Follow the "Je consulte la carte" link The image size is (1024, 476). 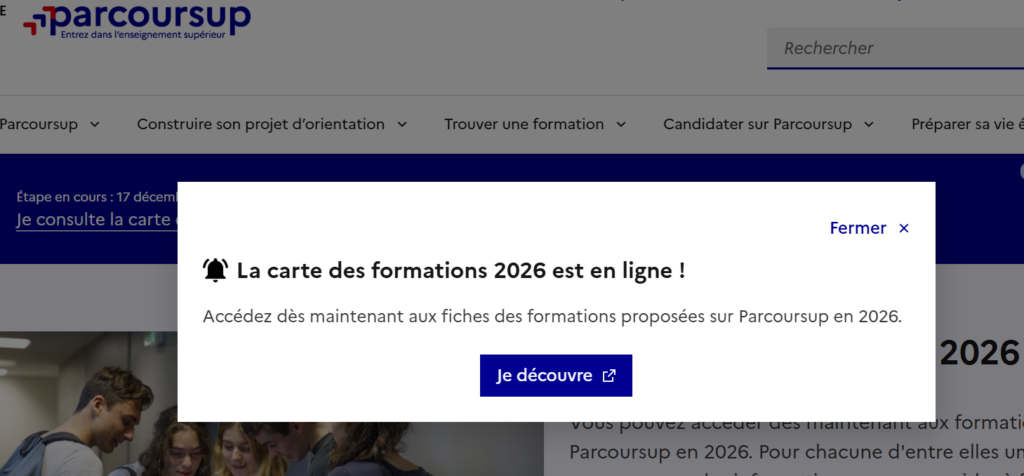[x=96, y=220]
